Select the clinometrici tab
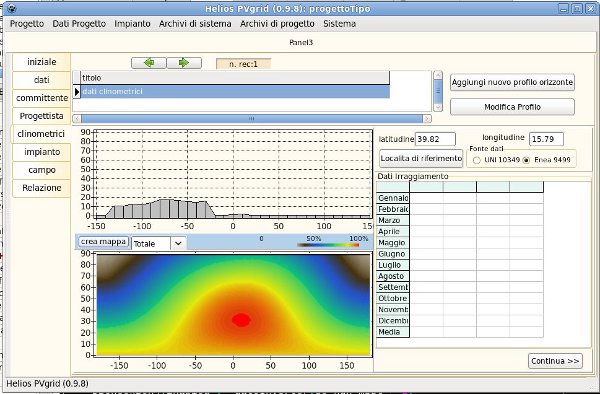 [x=41, y=134]
